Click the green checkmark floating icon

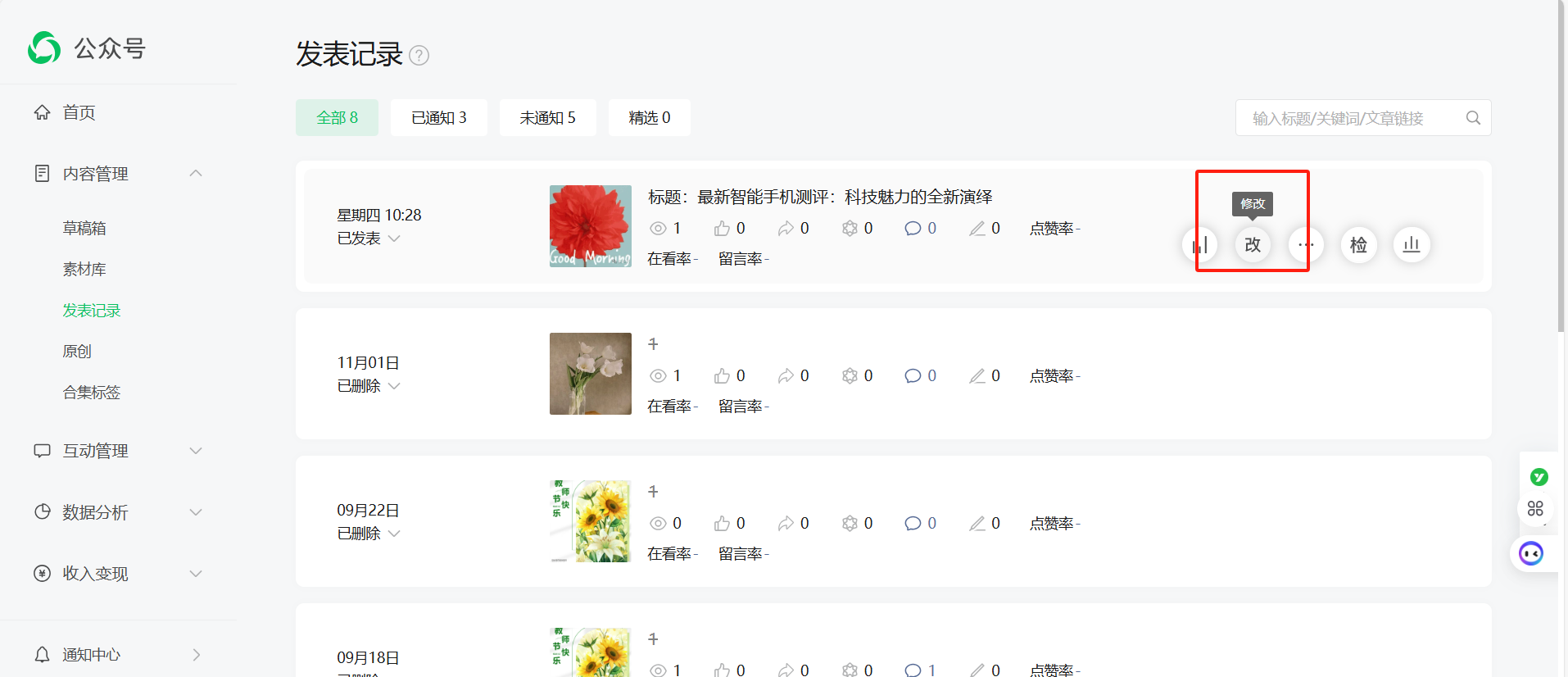pos(1539,476)
